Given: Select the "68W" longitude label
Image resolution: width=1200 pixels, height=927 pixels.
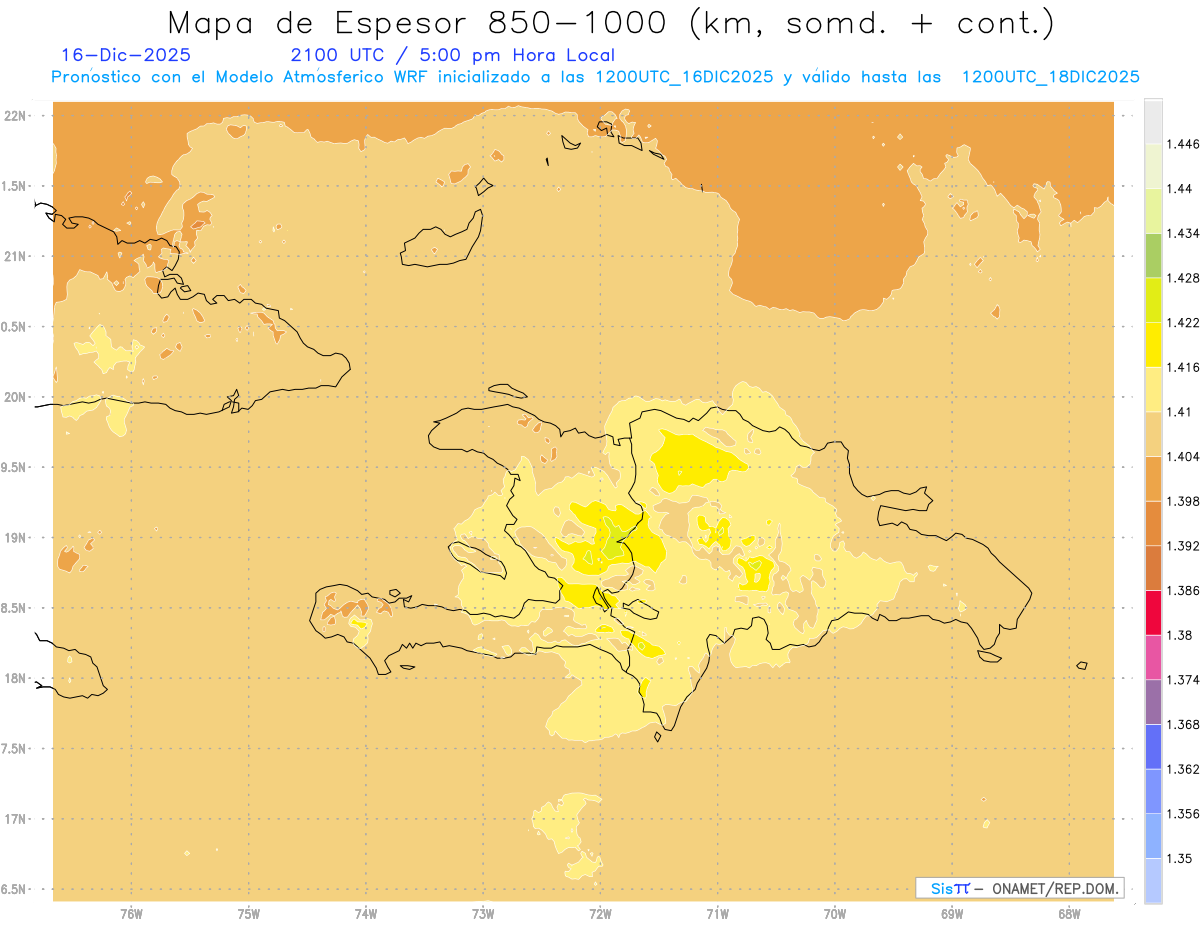Looking at the screenshot, I should click(1068, 913).
